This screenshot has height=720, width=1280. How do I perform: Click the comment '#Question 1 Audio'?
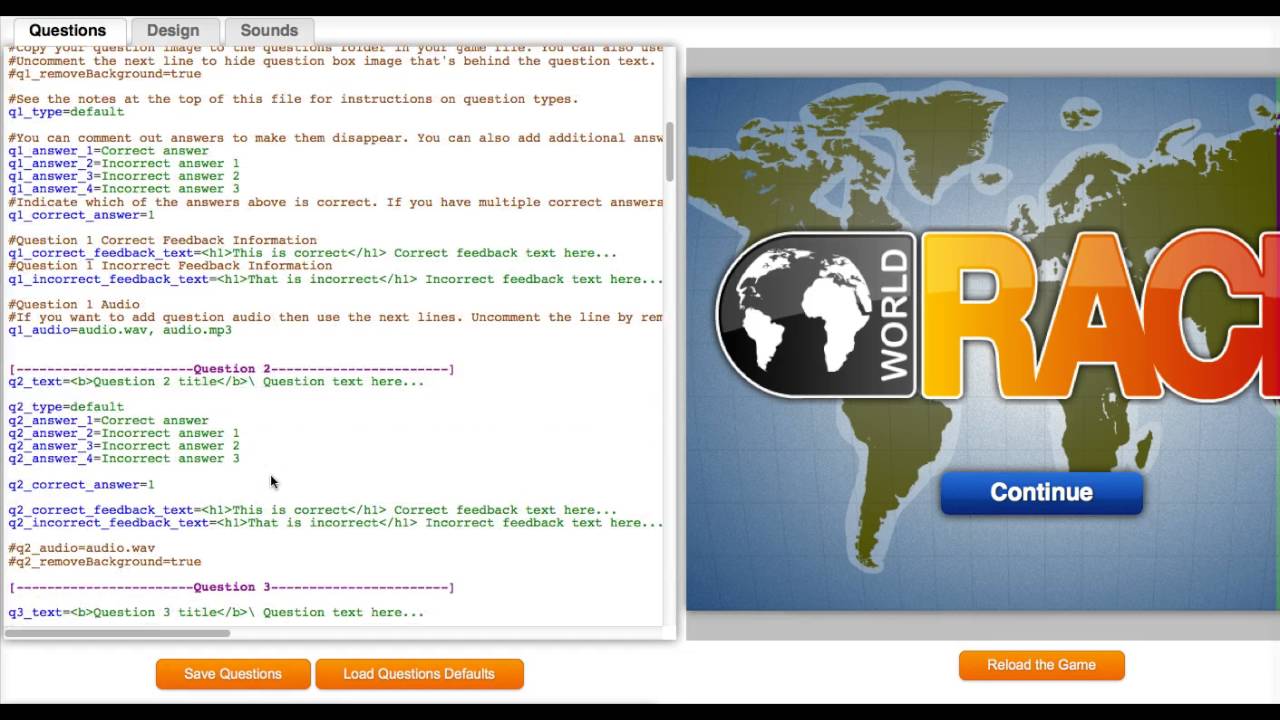click(x=74, y=304)
